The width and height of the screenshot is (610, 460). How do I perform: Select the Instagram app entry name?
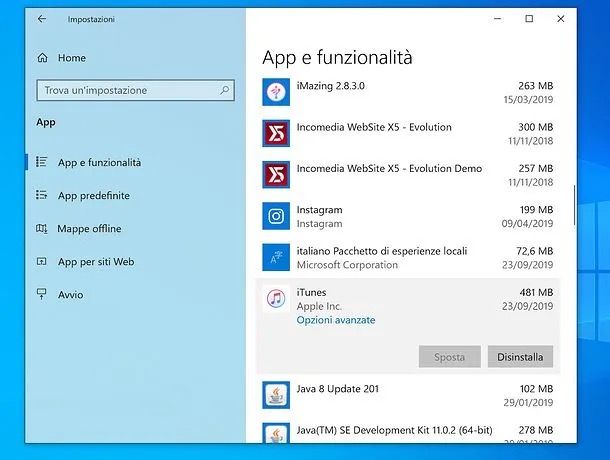(319, 210)
